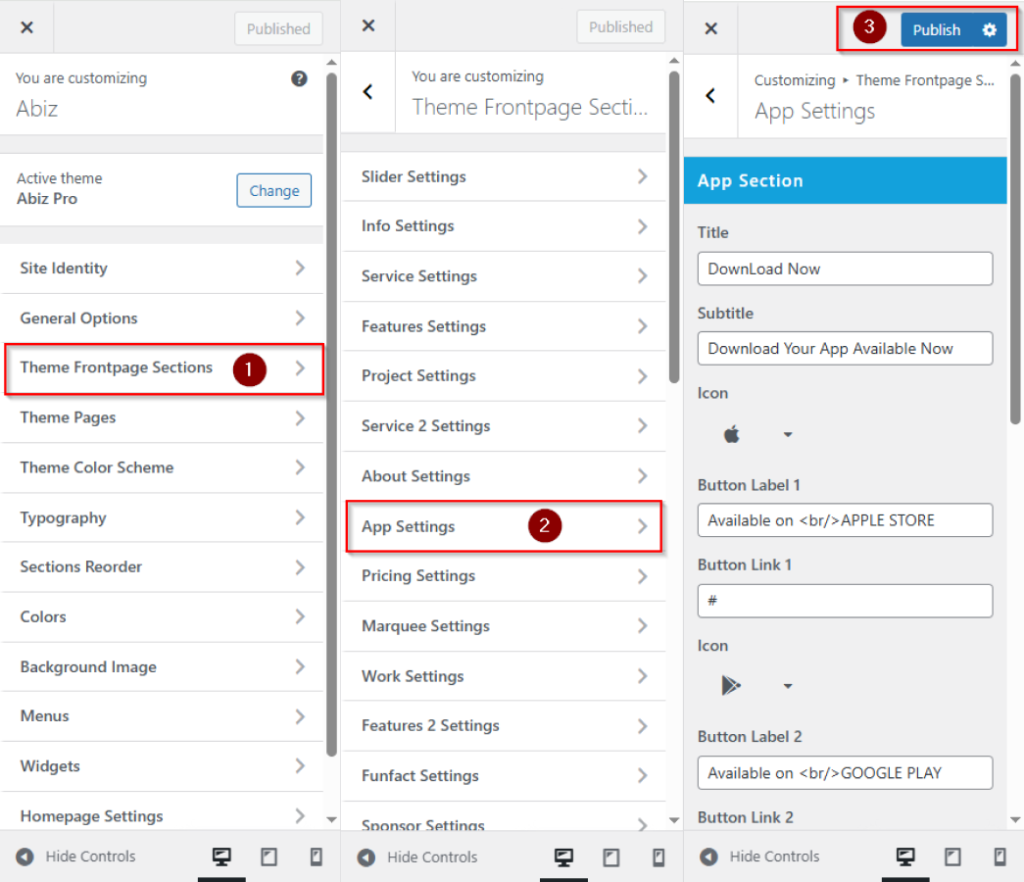Open the Apple icon picker dropdown arrow
The image size is (1024, 882).
click(x=788, y=435)
